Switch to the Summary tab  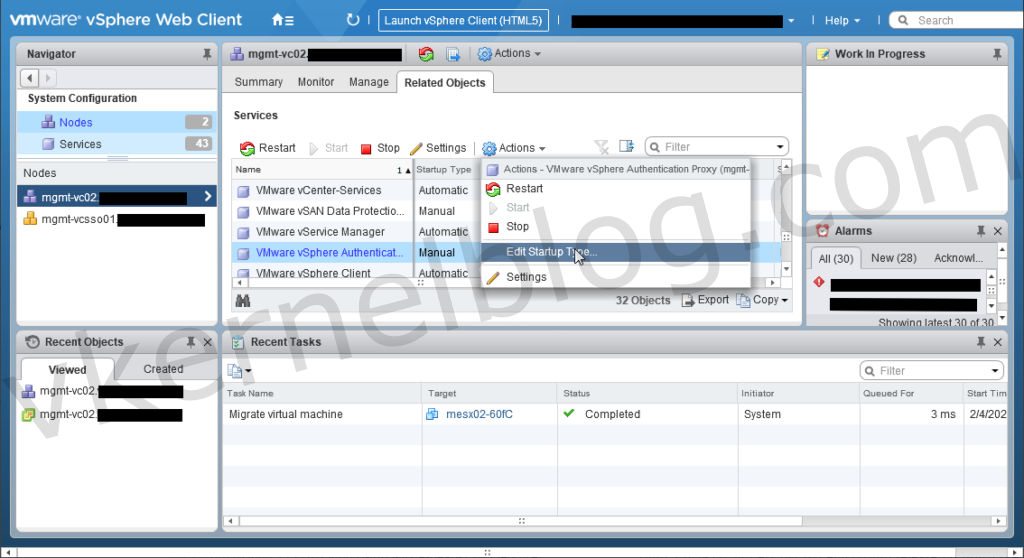tap(259, 82)
